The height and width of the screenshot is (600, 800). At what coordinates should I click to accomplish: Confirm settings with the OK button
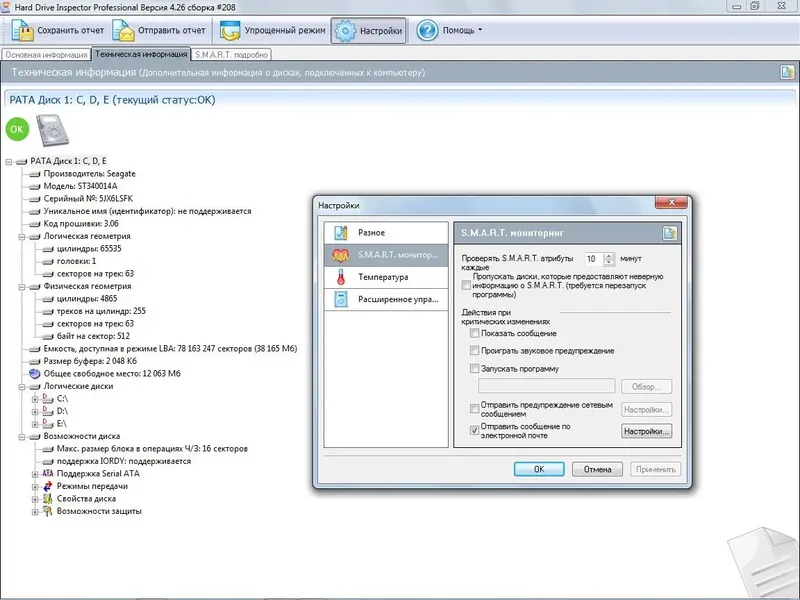(539, 469)
